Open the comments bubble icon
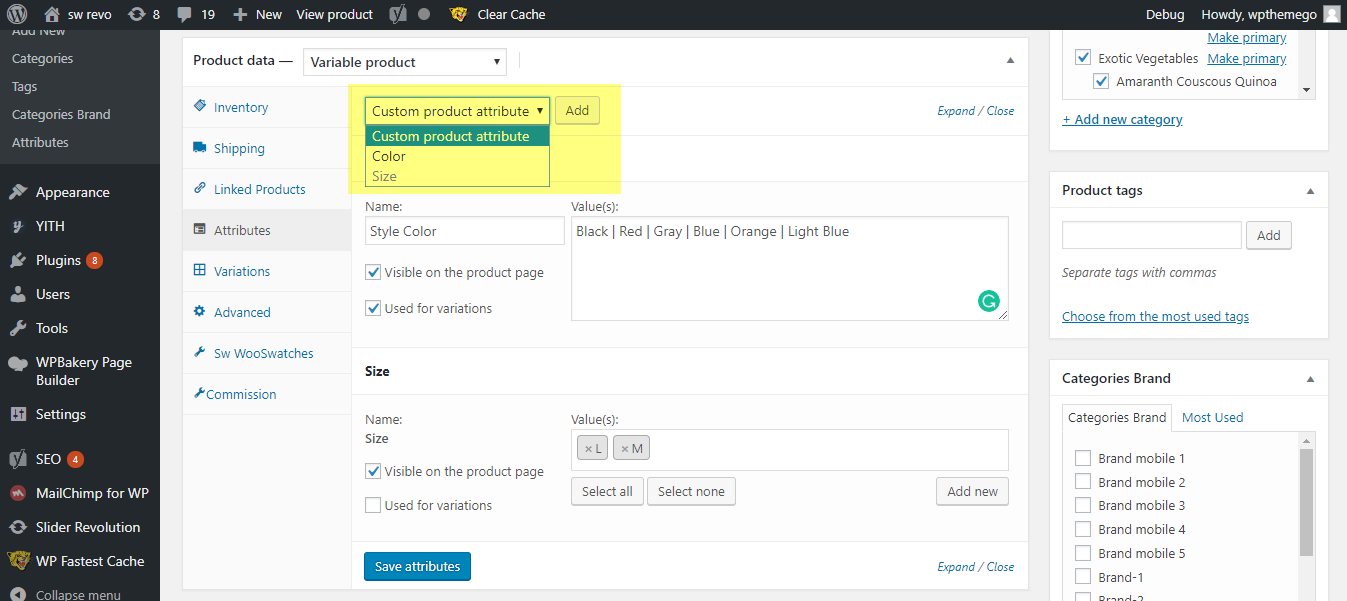The image size is (1347, 601). 183,14
